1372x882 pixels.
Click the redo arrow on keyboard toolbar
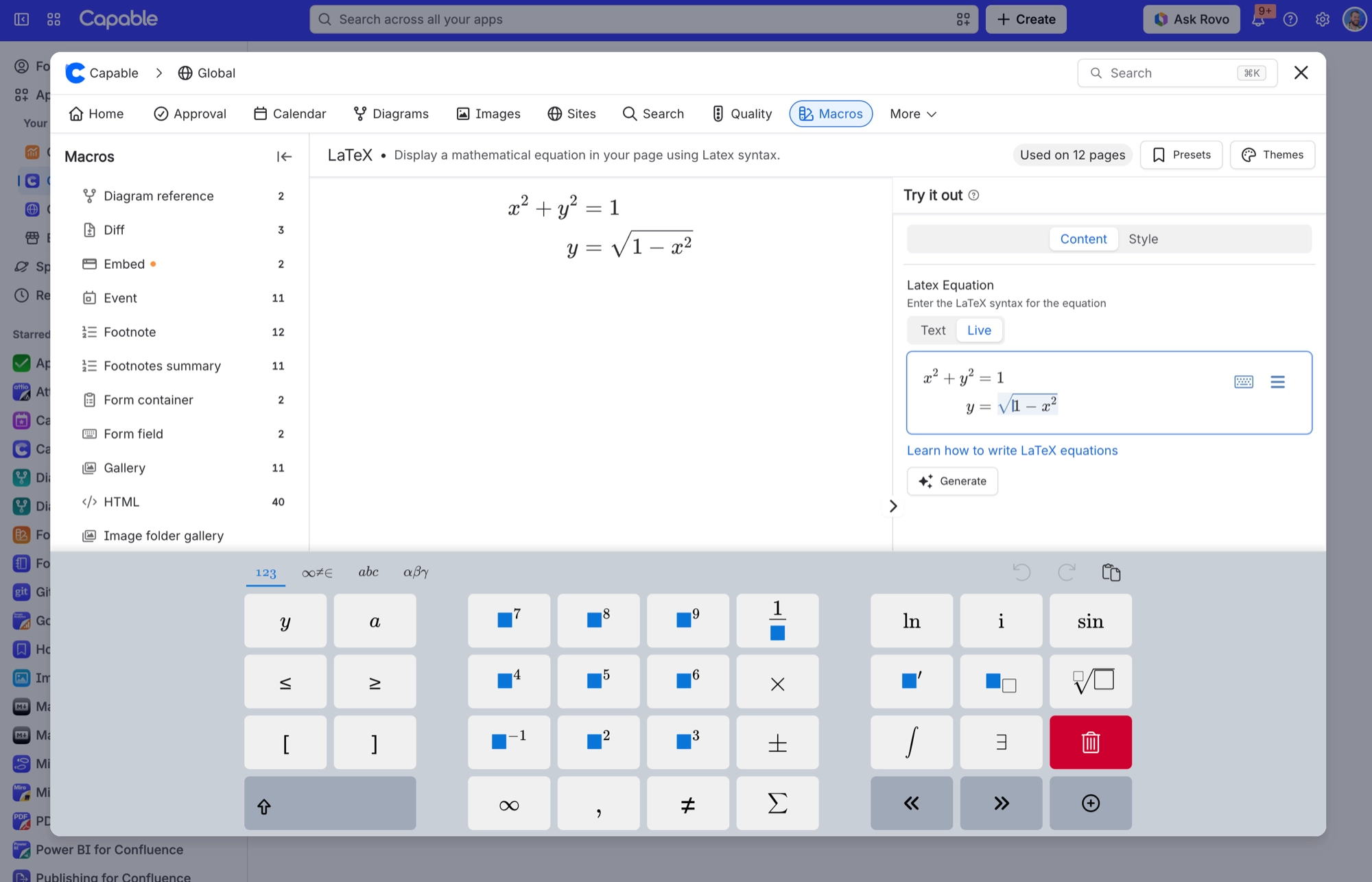[1067, 572]
